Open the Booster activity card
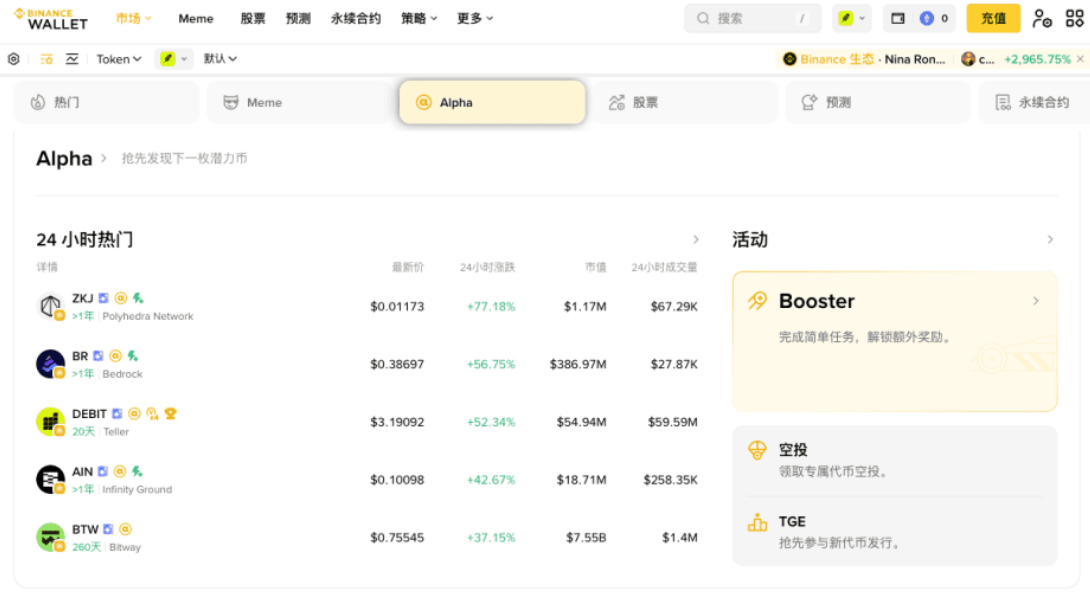 coord(895,341)
